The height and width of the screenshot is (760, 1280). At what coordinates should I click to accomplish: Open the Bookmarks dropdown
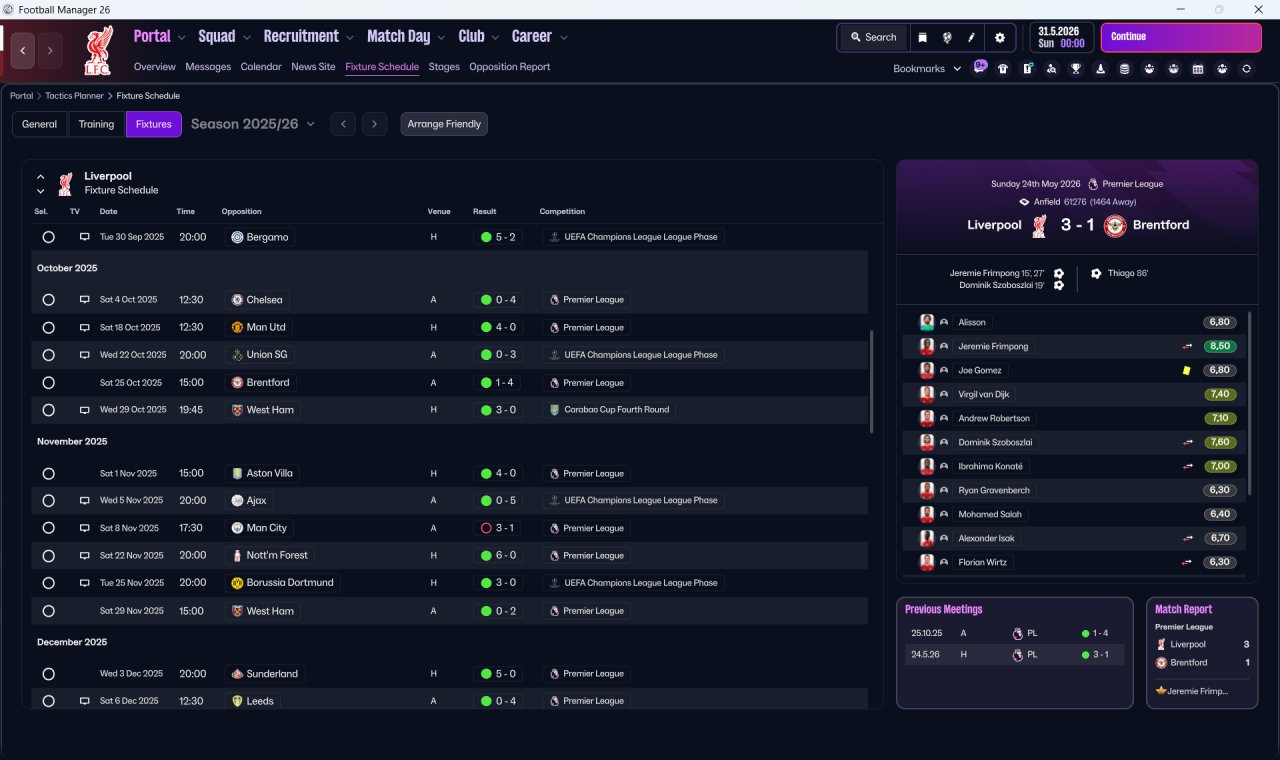coord(927,69)
